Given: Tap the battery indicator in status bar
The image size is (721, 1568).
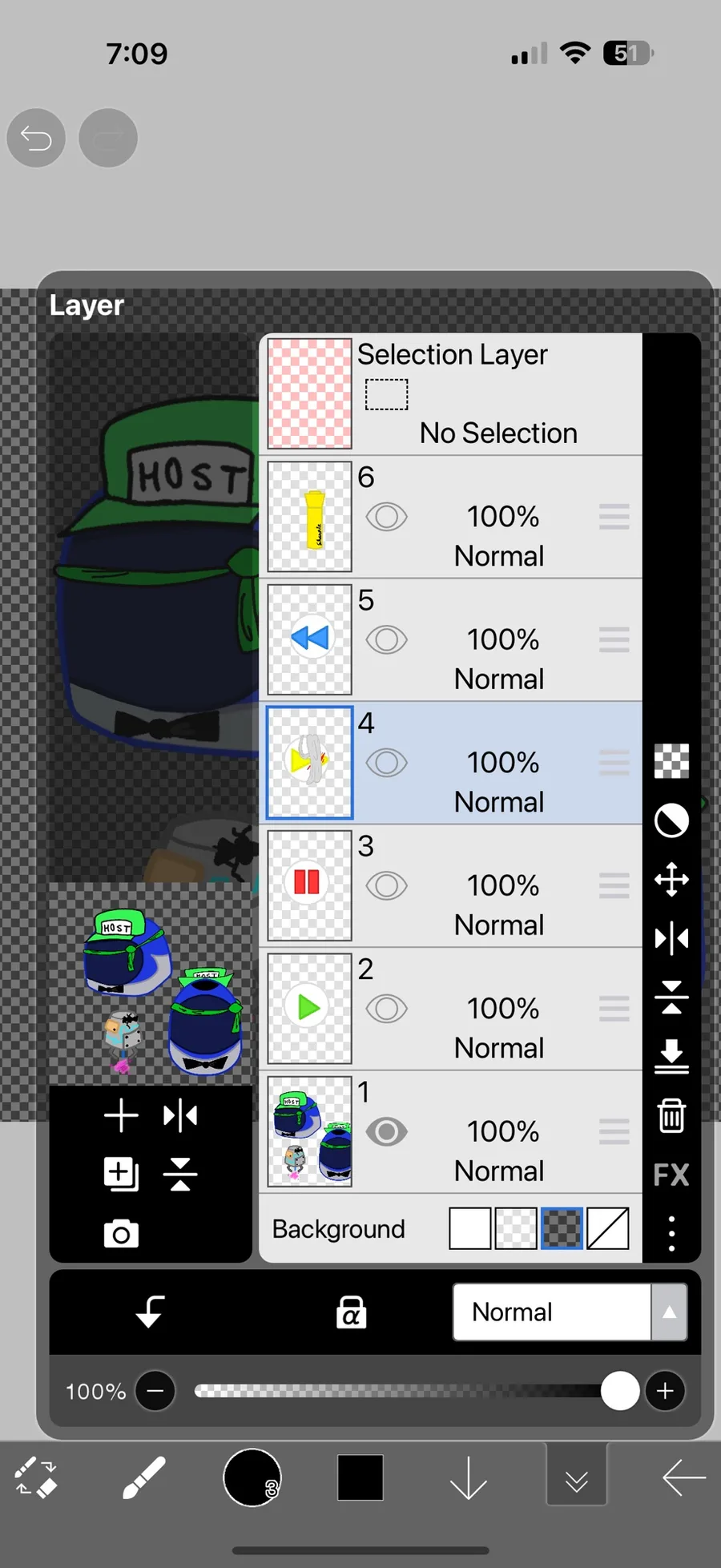Looking at the screenshot, I should [x=629, y=54].
